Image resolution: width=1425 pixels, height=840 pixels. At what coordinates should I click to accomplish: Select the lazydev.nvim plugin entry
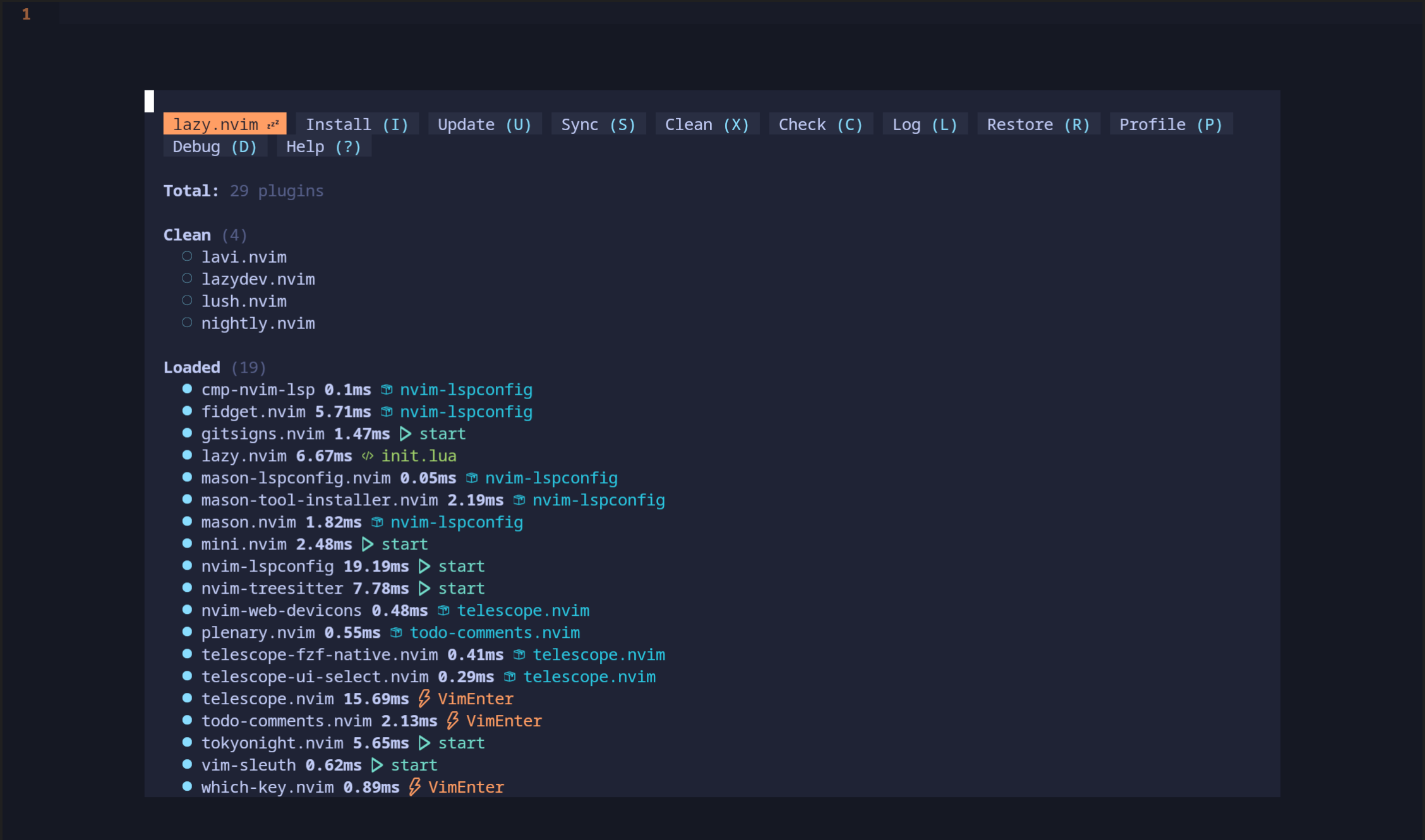(x=258, y=279)
